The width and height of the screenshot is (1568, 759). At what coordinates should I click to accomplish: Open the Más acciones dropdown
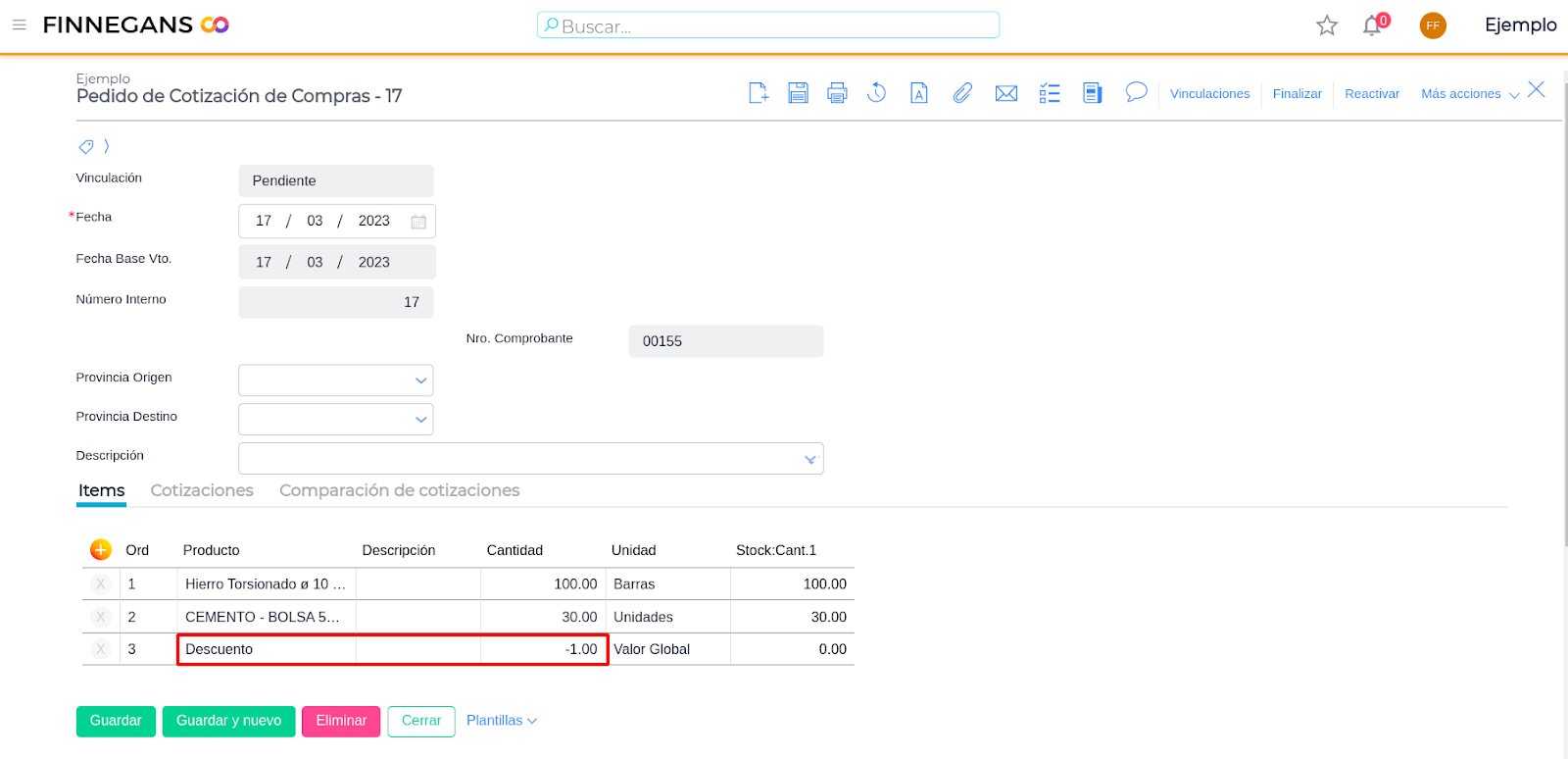coord(1469,94)
